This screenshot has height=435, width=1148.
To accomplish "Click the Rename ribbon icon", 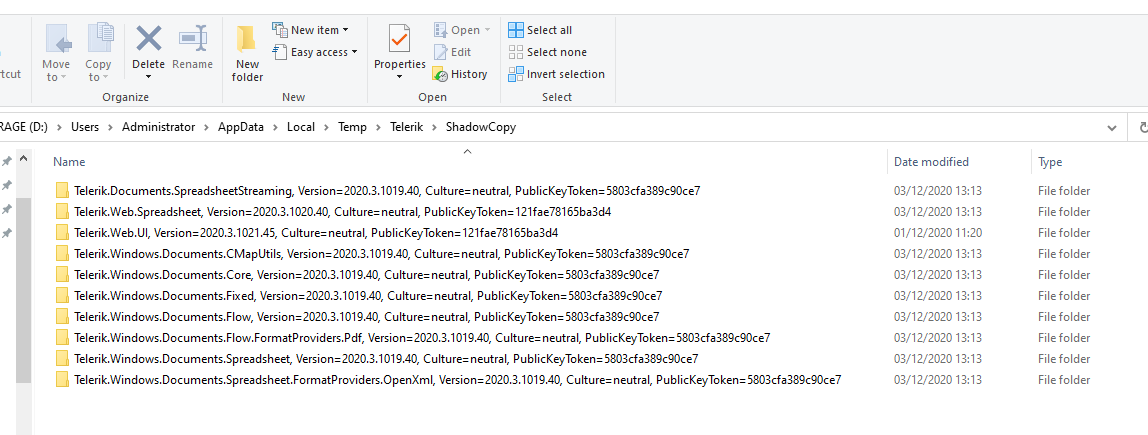I will (193, 48).
